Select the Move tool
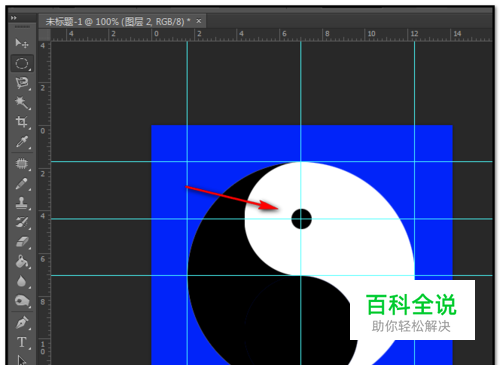Image resolution: width=500 pixels, height=365 pixels. (22, 43)
